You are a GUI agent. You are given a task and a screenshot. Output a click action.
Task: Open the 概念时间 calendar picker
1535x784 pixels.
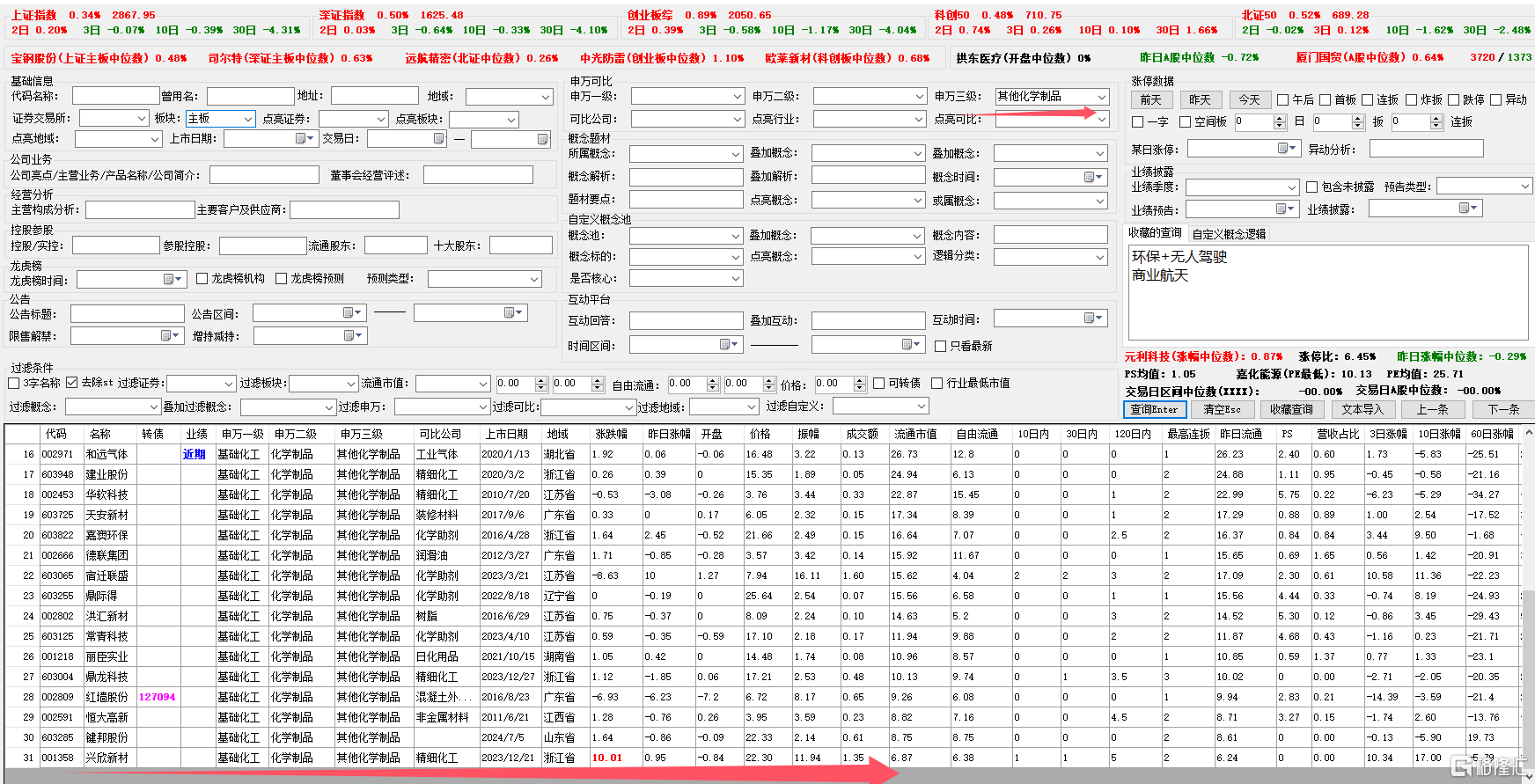click(1093, 177)
